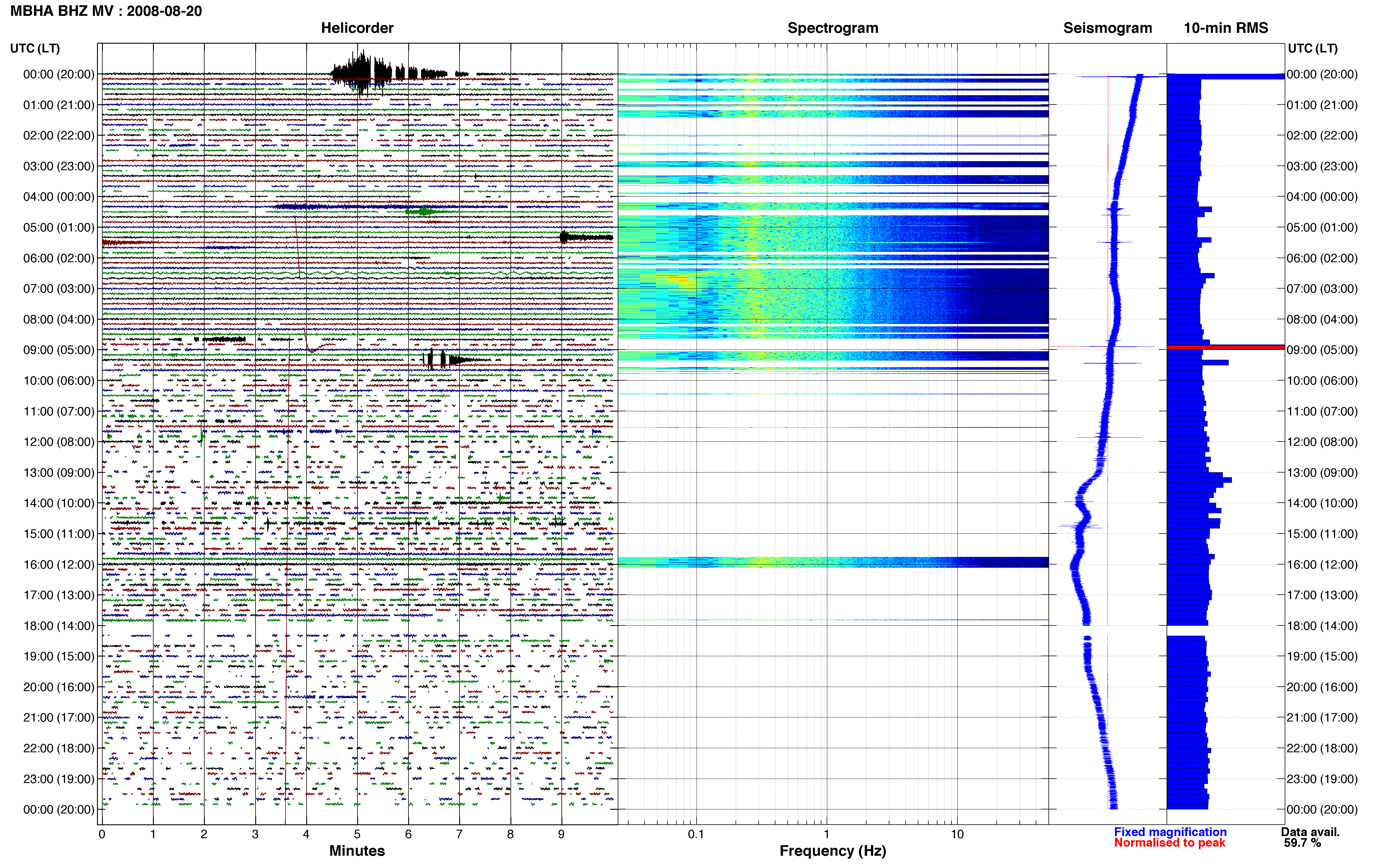Click RMS-side time label "05:00 (01:00)"
This screenshot has height=868, width=1389.
[x=1322, y=227]
